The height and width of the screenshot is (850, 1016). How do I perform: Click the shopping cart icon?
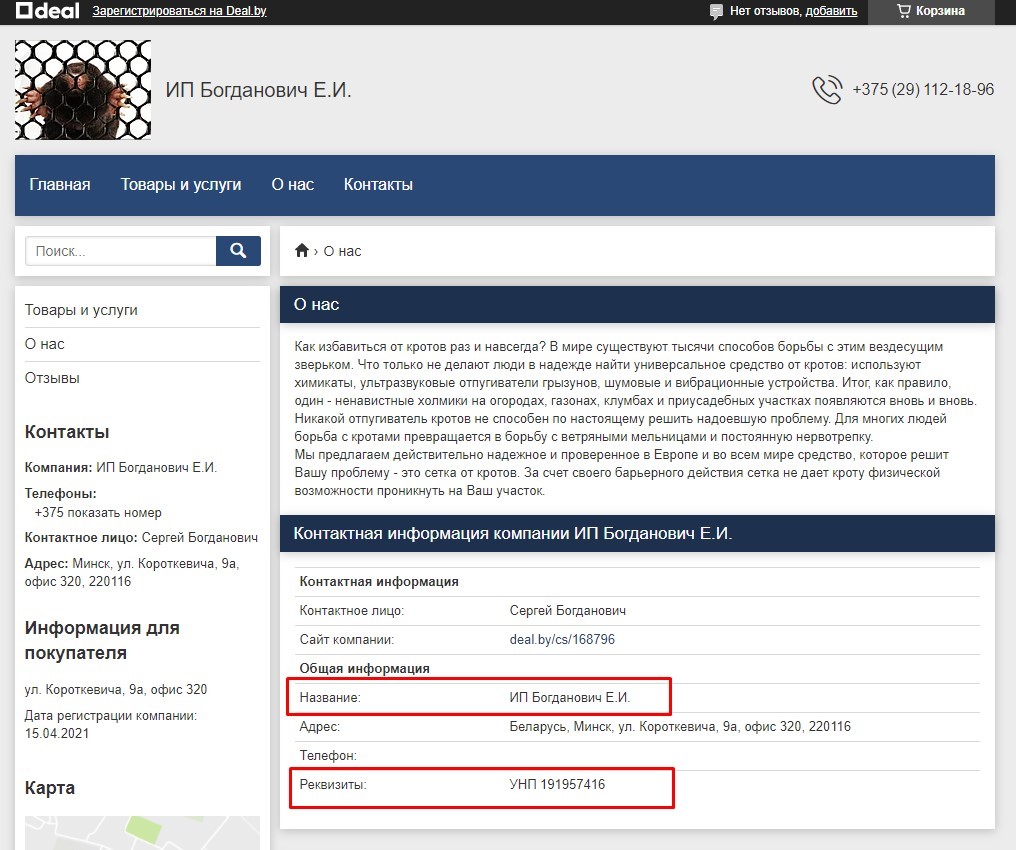[x=904, y=11]
